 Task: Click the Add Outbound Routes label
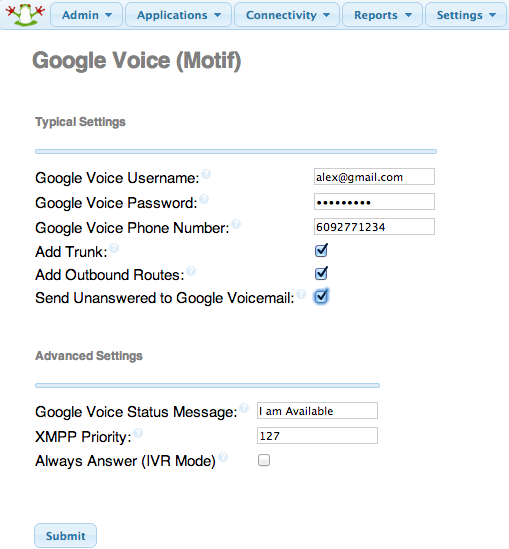pos(110,275)
